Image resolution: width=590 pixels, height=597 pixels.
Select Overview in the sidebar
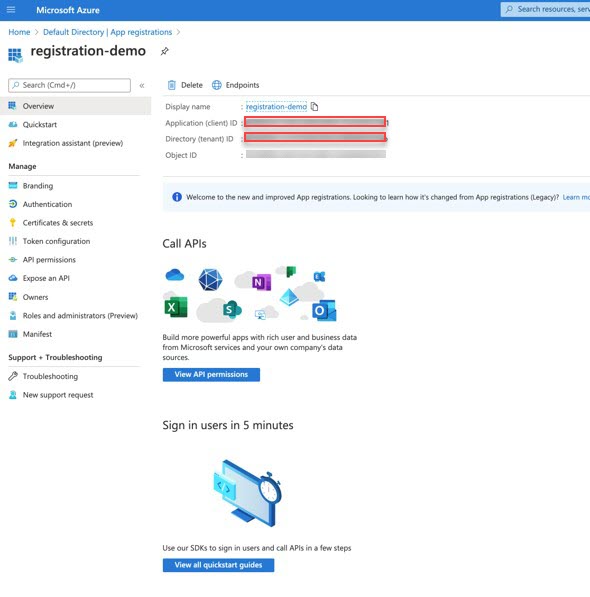pyautogui.click(x=75, y=106)
